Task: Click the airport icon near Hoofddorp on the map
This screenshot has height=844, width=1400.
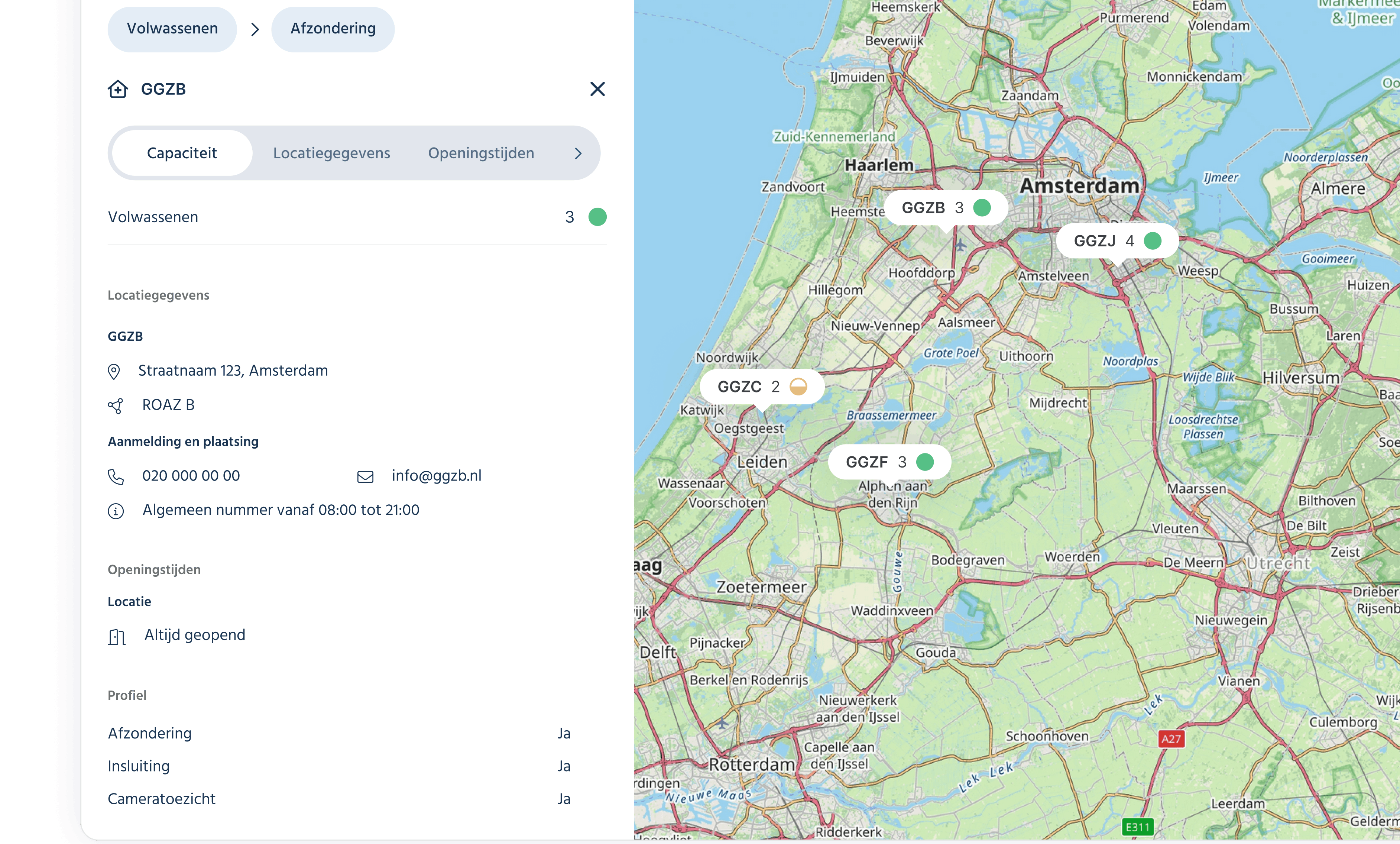Action: point(960,246)
